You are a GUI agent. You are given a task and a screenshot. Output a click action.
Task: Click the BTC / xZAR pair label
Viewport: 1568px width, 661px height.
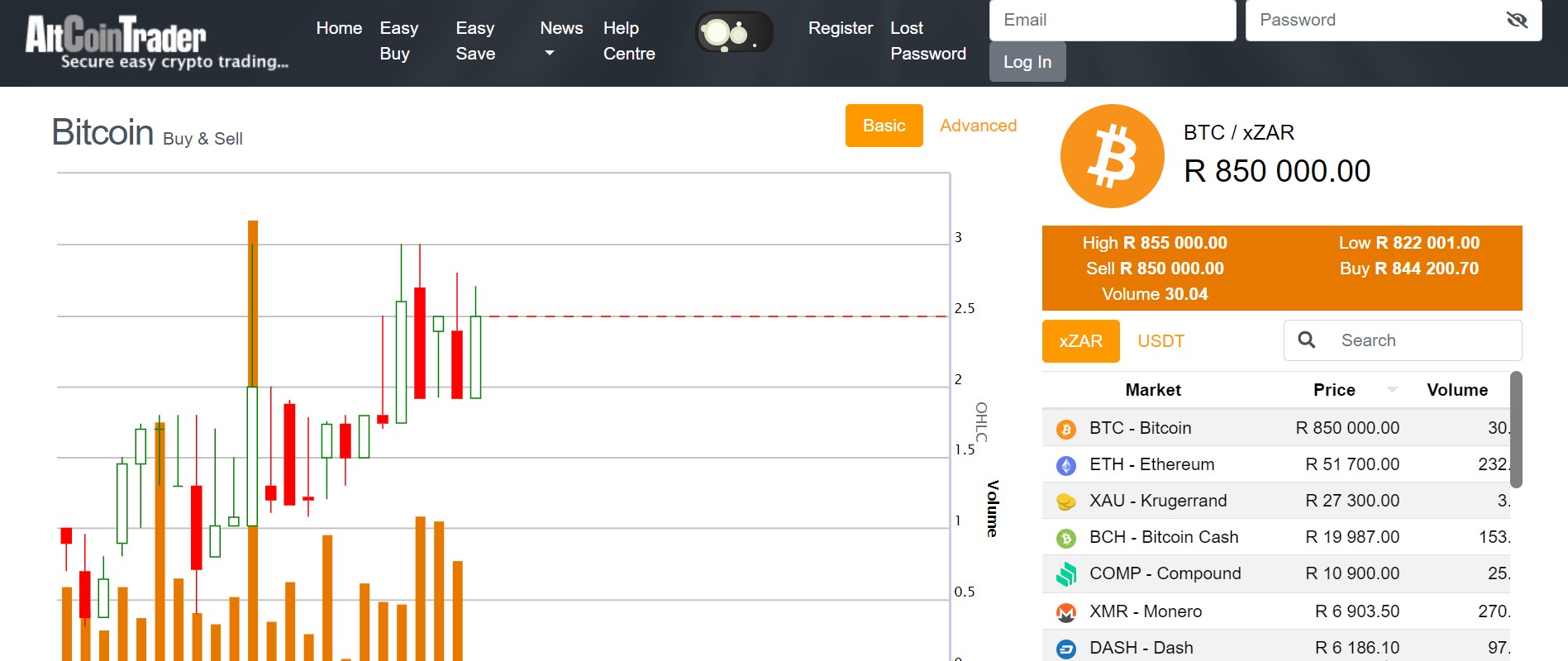pos(1239,132)
